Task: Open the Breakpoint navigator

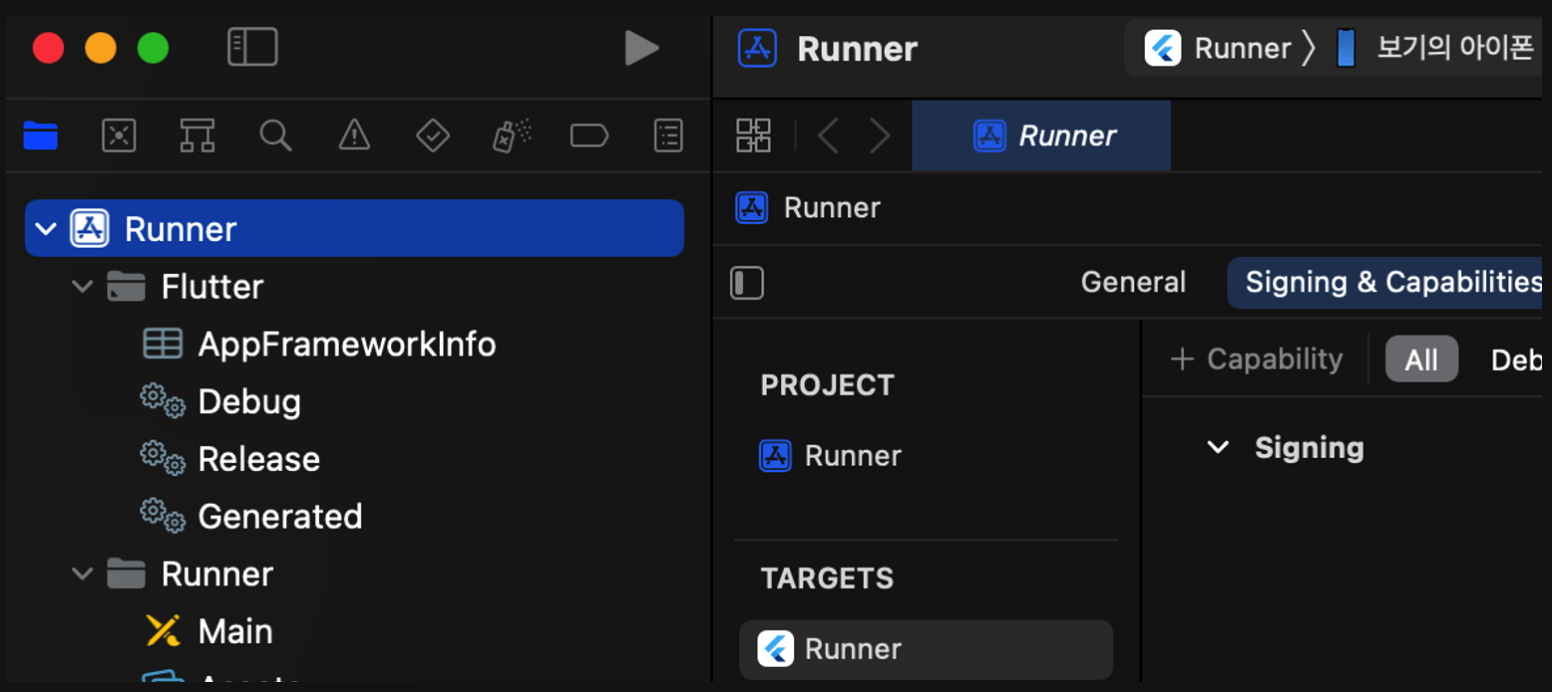Action: point(589,135)
